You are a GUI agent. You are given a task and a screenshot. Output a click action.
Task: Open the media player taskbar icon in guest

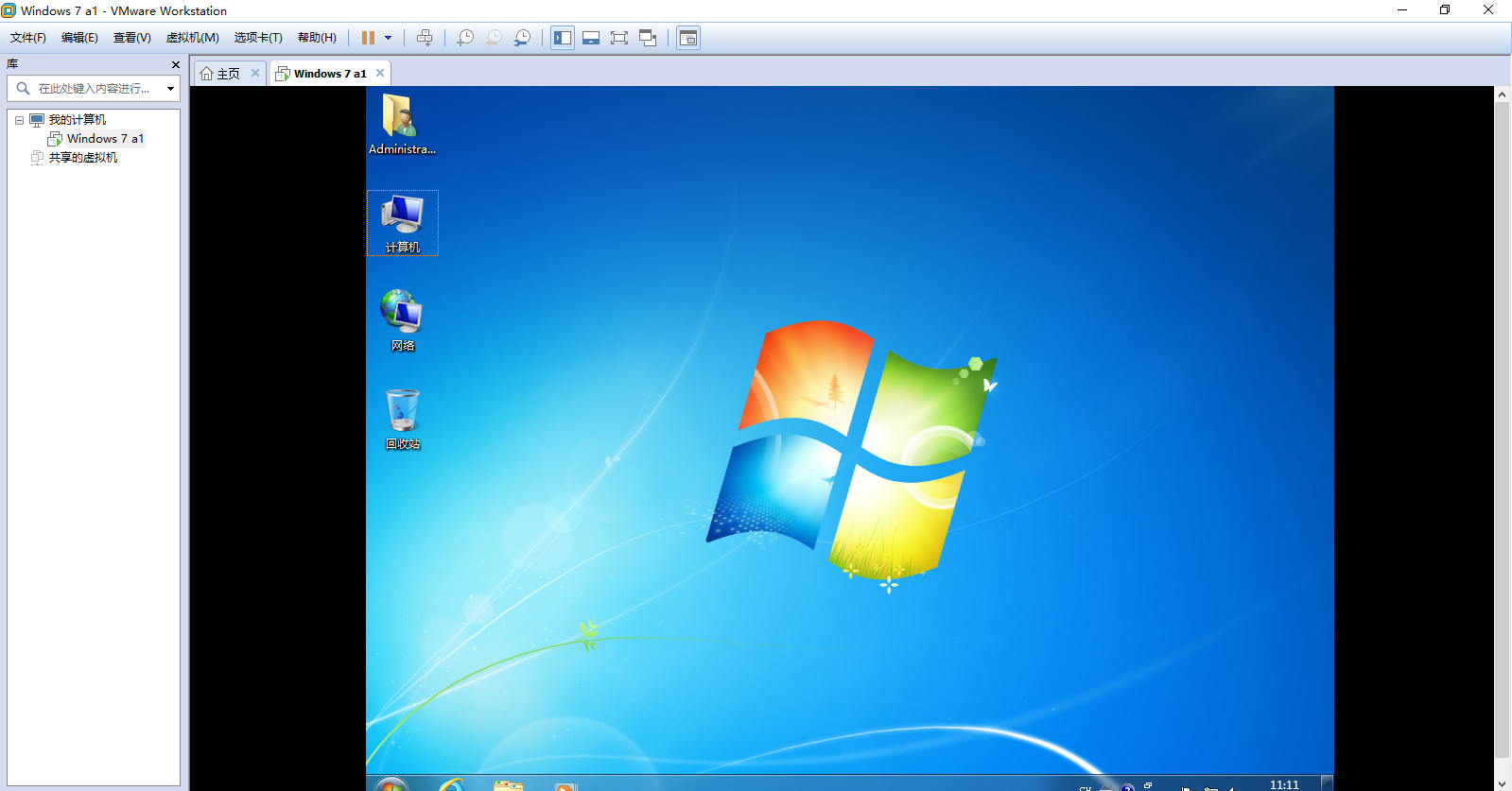[x=565, y=786]
